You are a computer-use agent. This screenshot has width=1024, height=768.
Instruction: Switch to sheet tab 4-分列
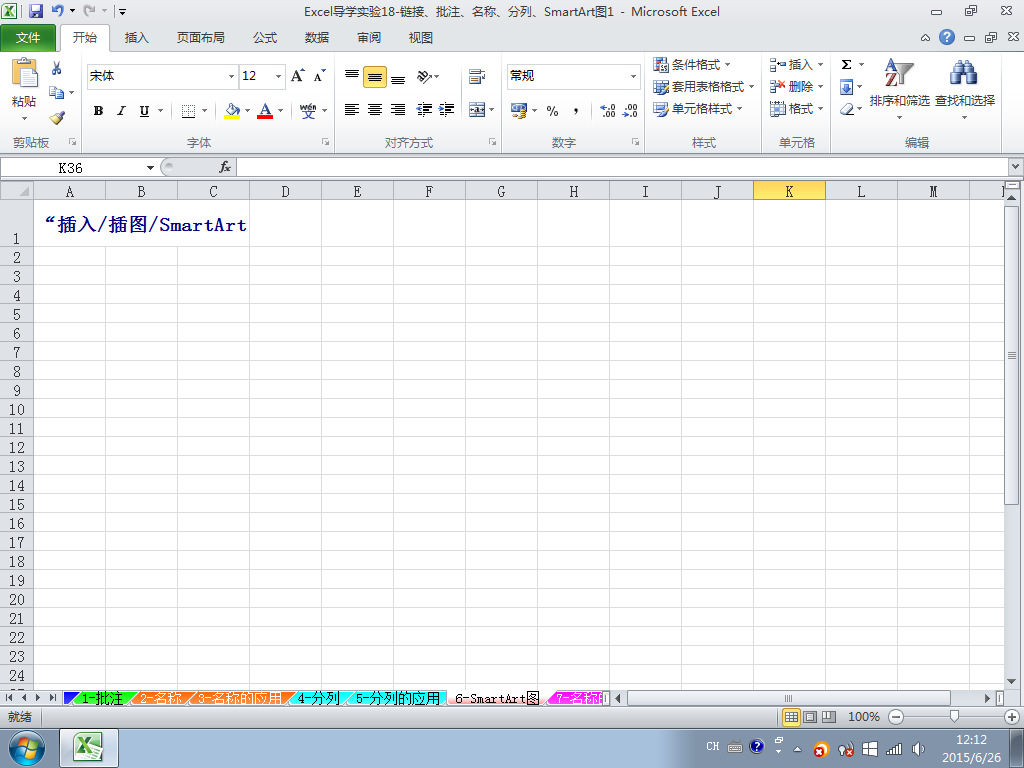[x=317, y=698]
